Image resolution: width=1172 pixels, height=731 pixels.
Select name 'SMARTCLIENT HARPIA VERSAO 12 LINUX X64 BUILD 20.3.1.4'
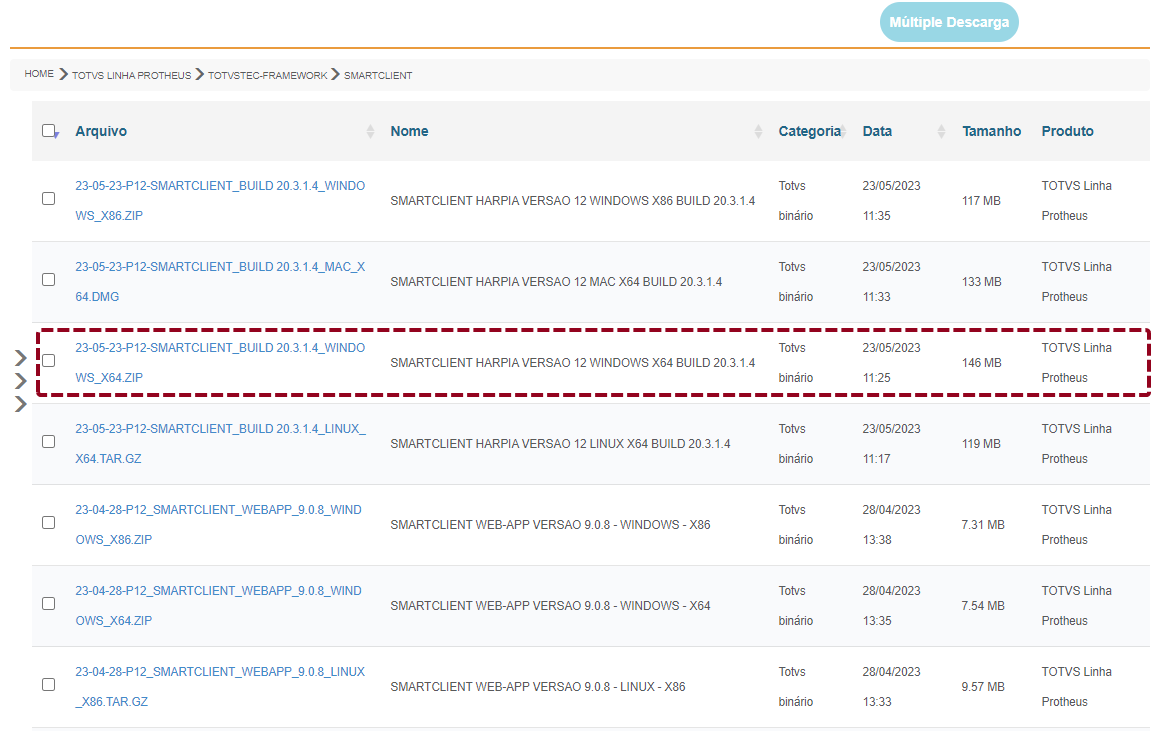tap(561, 444)
